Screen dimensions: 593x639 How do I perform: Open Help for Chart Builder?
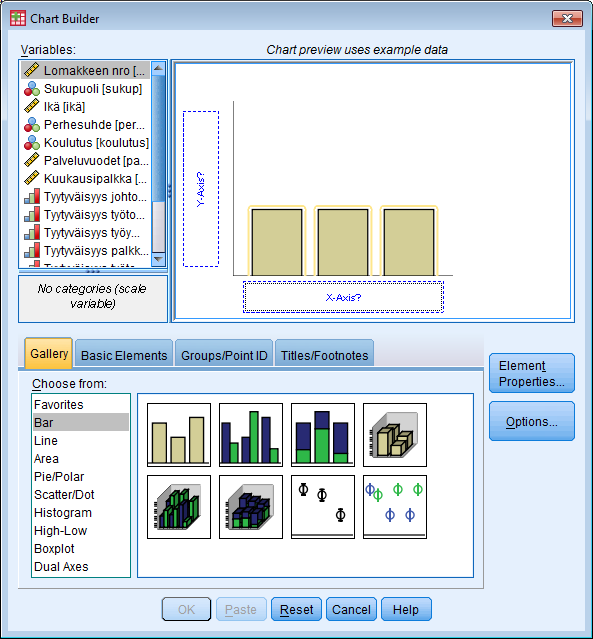[x=406, y=609]
